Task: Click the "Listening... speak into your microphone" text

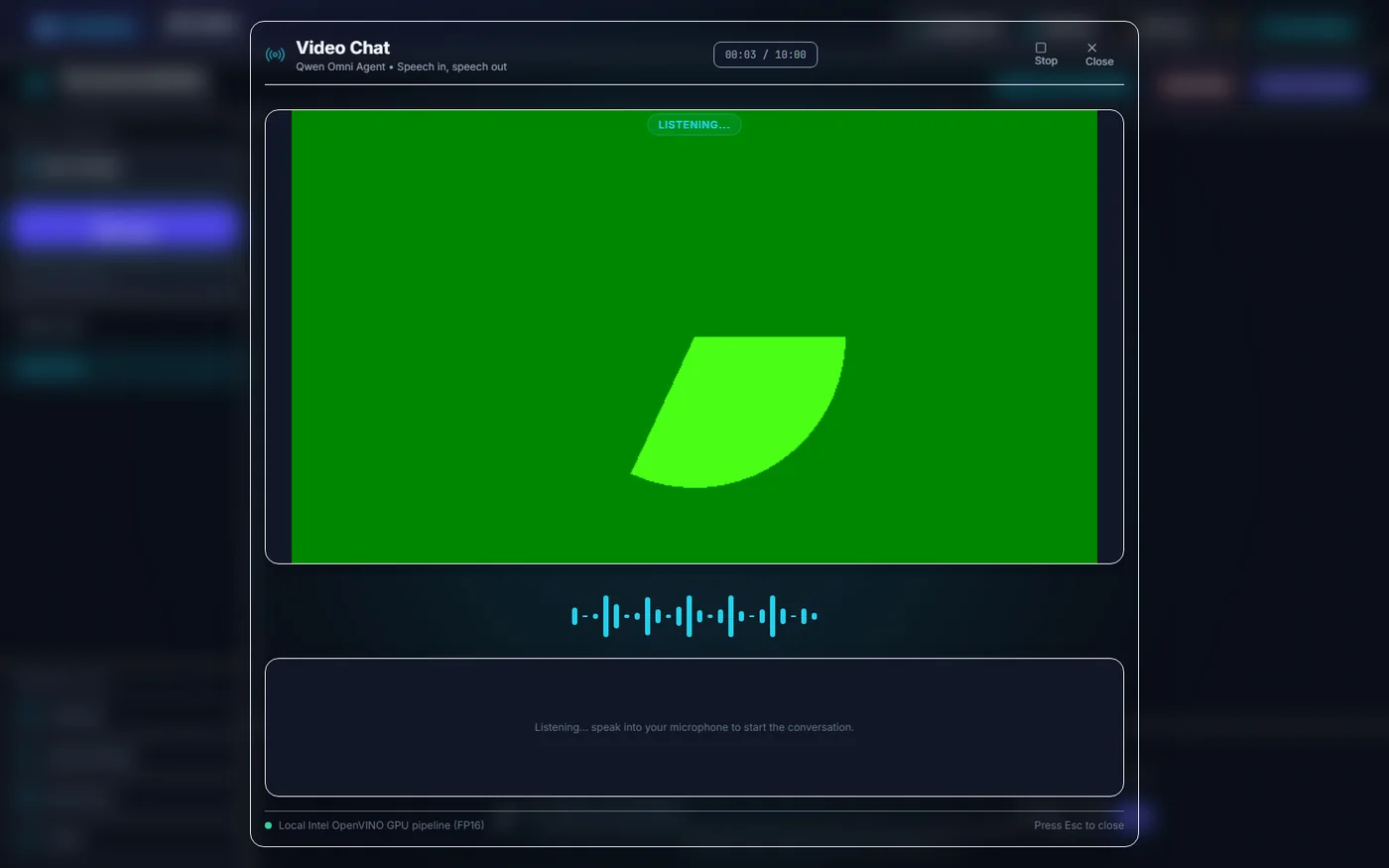Action: [x=694, y=727]
